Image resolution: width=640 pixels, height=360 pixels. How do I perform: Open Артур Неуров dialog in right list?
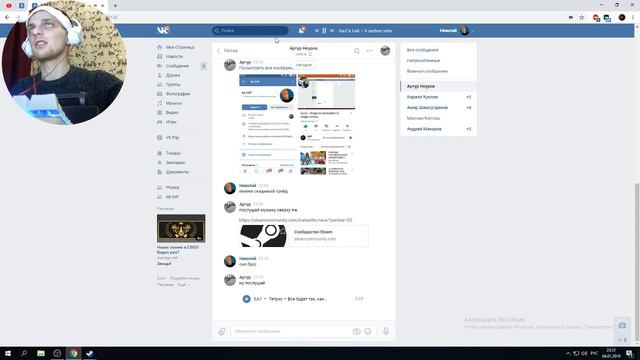click(x=438, y=87)
